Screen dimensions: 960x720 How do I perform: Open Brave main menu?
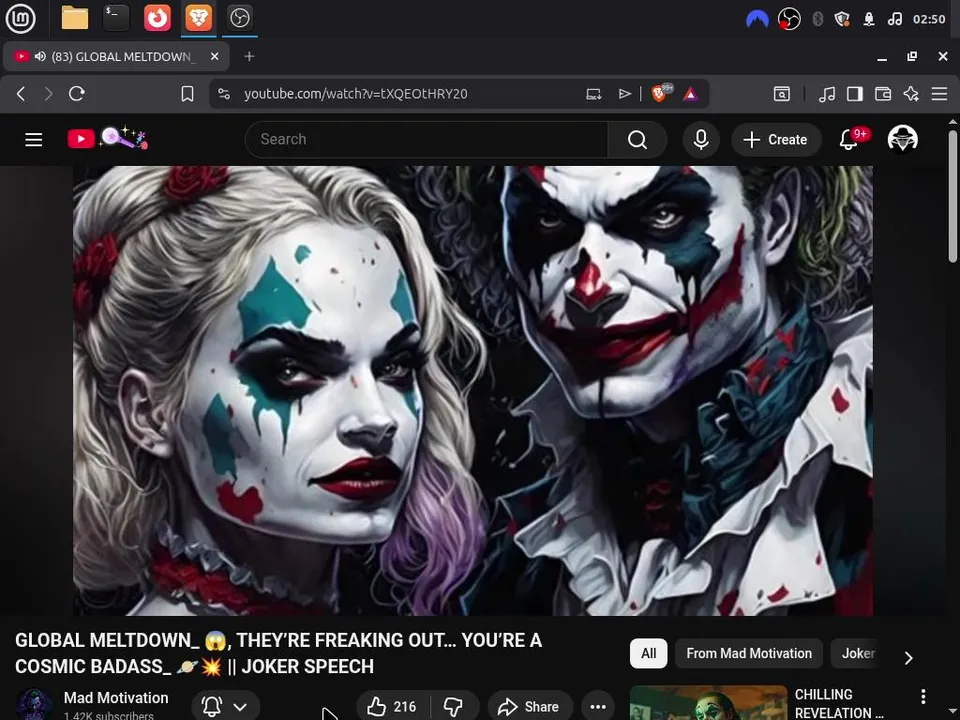tap(939, 94)
